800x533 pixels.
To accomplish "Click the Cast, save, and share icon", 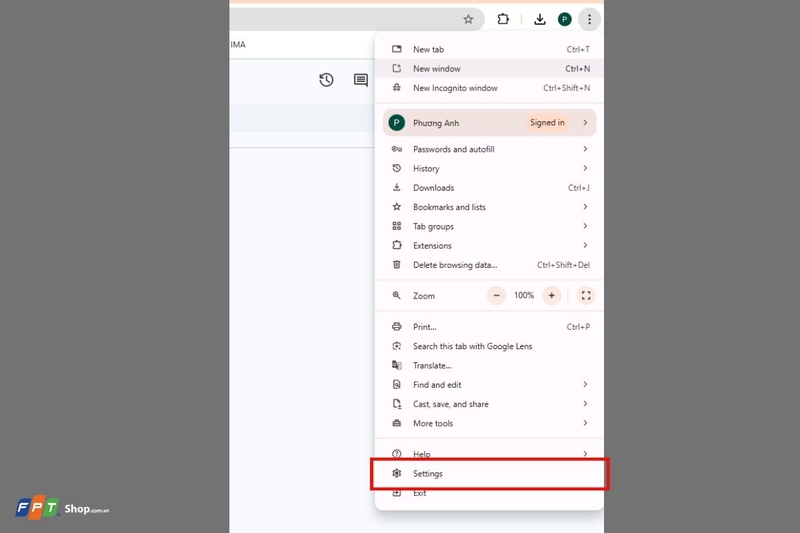I will [396, 404].
